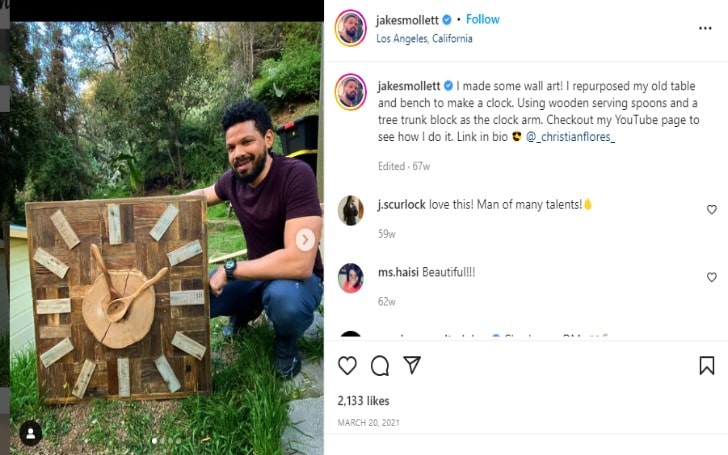This screenshot has height=455, width=728.
Task: Share post via paper plane icon
Action: pyautogui.click(x=411, y=366)
